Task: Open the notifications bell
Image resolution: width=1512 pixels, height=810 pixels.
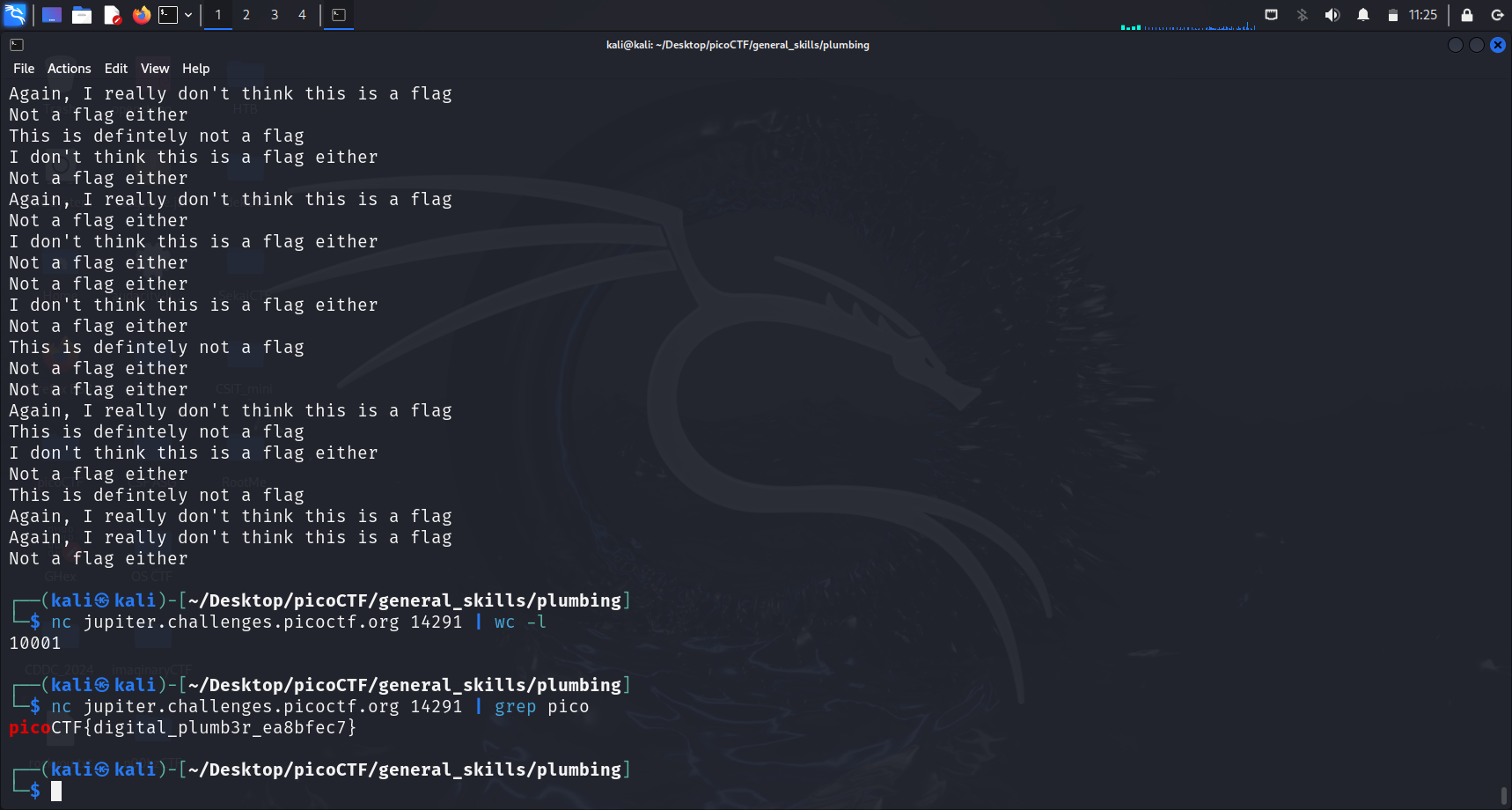Action: (1363, 15)
